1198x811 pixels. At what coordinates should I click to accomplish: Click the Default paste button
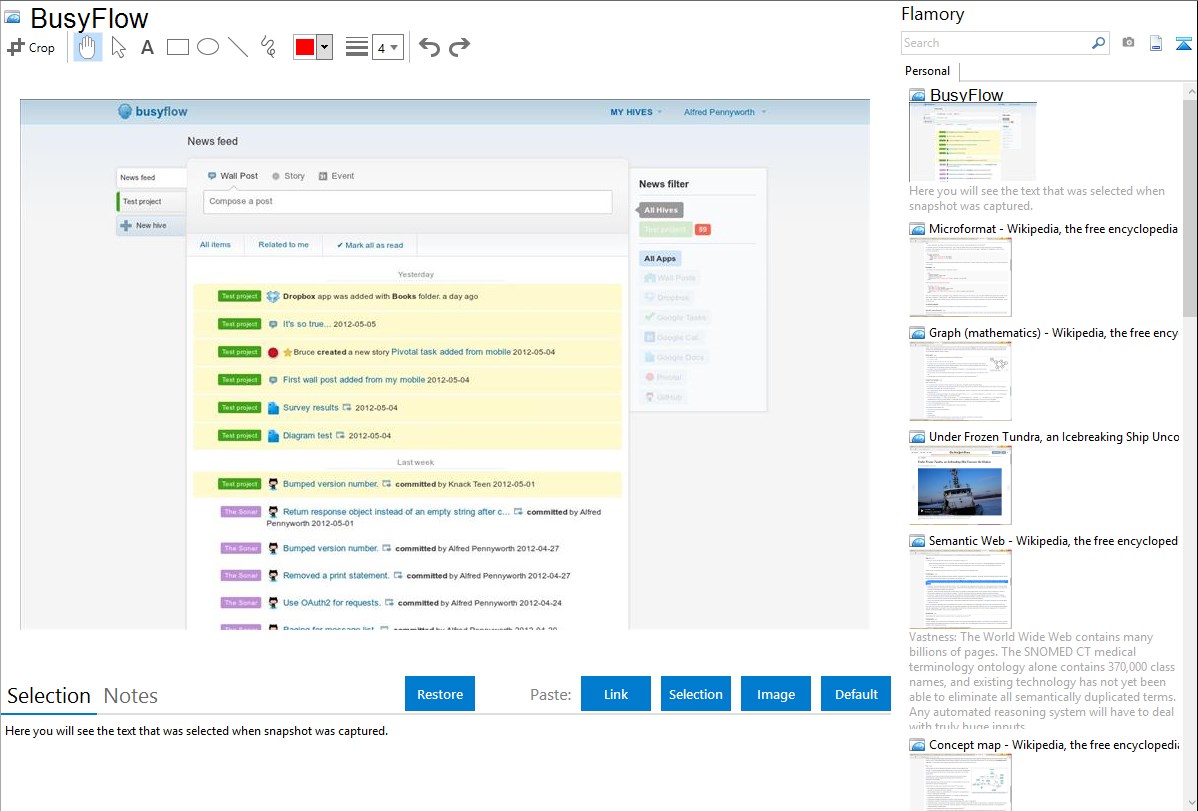coord(856,694)
